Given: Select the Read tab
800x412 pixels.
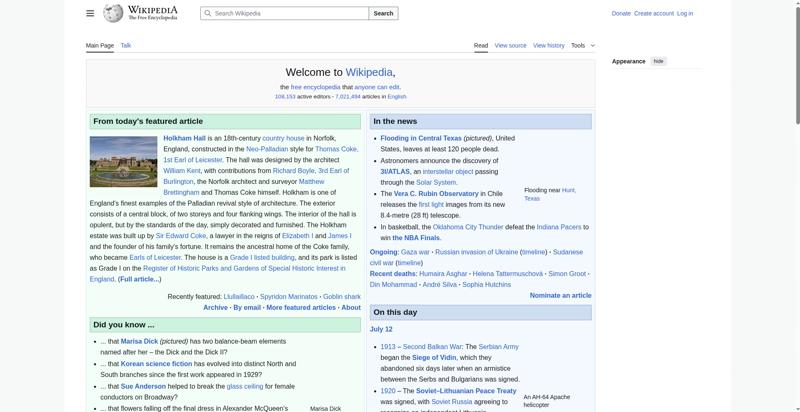Looking at the screenshot, I should click(481, 45).
